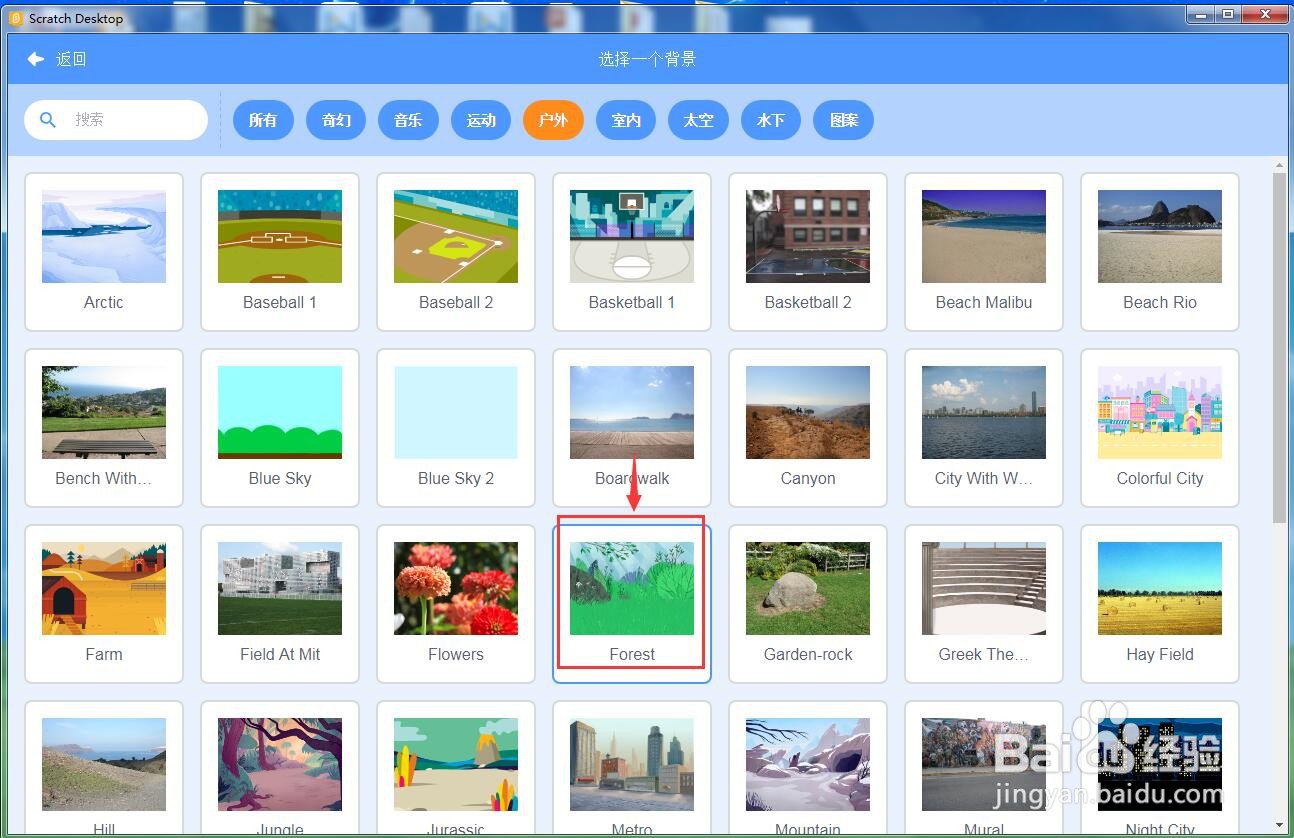Filter backdrops by 运动 category
1294x838 pixels.
pos(481,120)
